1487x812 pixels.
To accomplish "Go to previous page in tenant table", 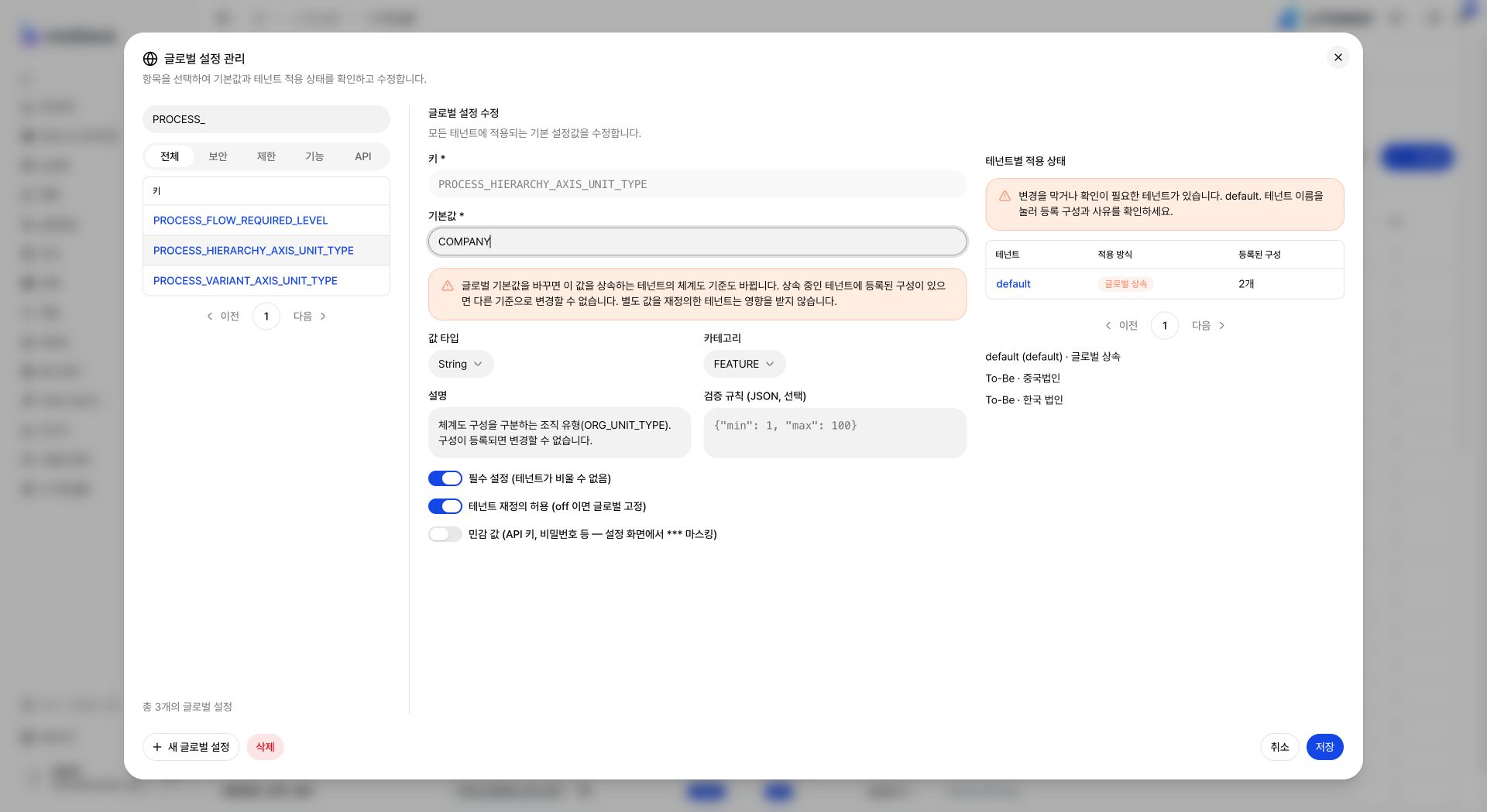I will [1121, 325].
